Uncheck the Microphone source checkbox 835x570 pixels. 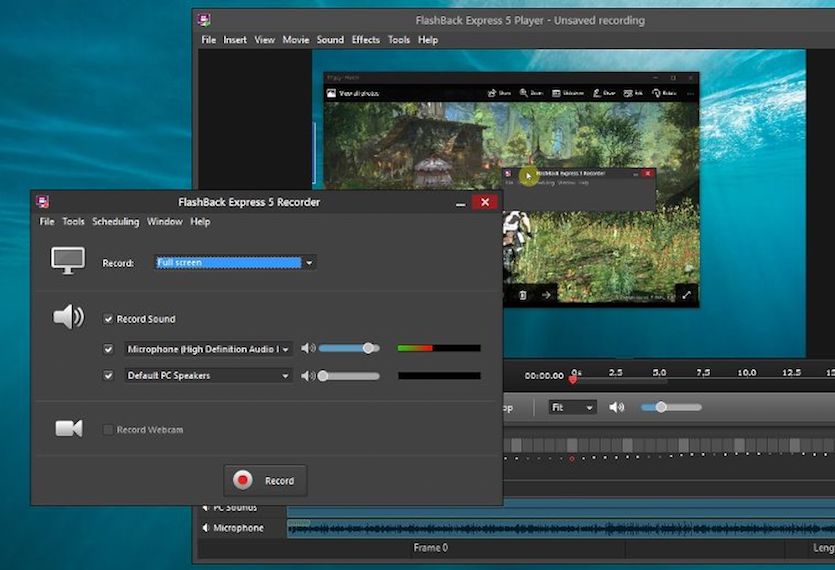[x=108, y=349]
